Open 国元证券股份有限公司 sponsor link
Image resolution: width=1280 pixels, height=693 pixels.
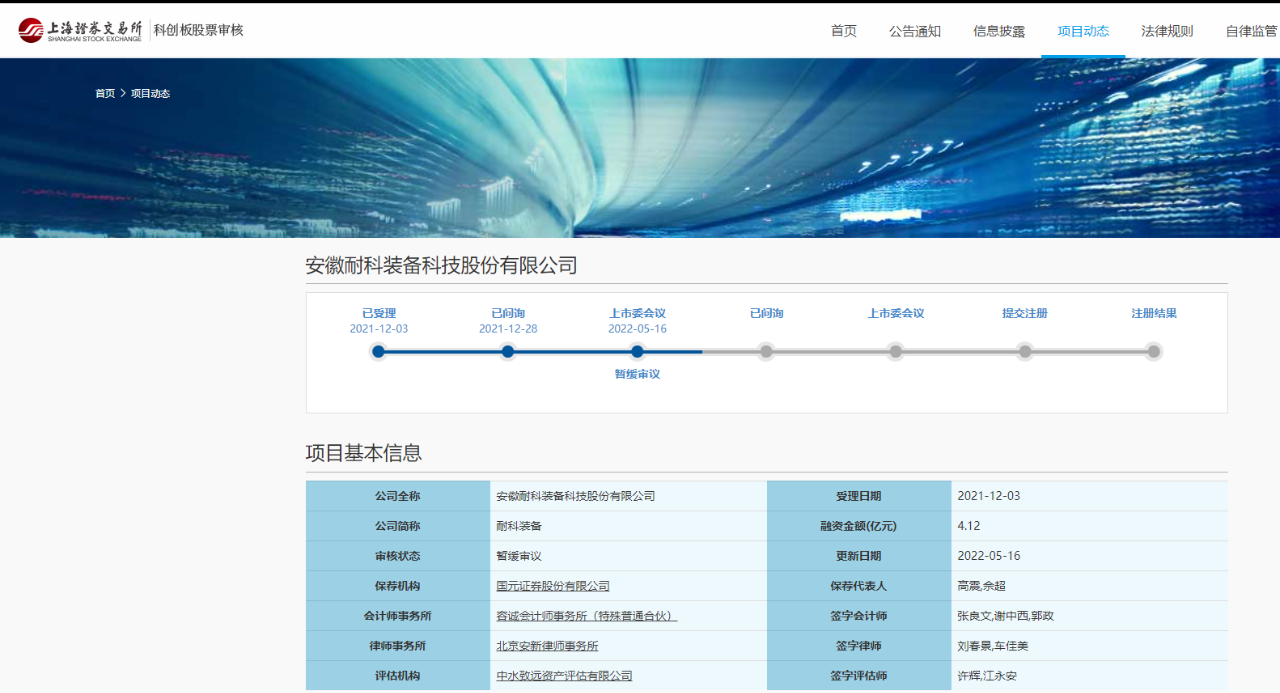[553, 586]
